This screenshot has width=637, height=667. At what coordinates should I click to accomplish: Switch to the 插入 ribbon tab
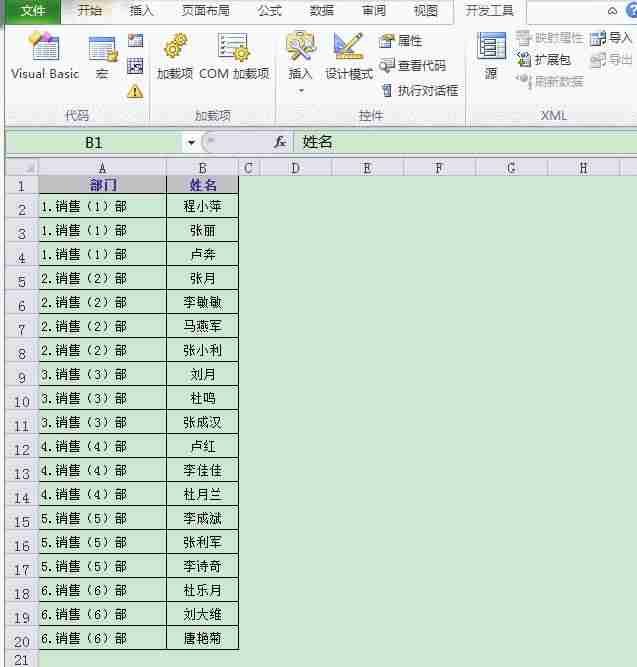pos(141,11)
